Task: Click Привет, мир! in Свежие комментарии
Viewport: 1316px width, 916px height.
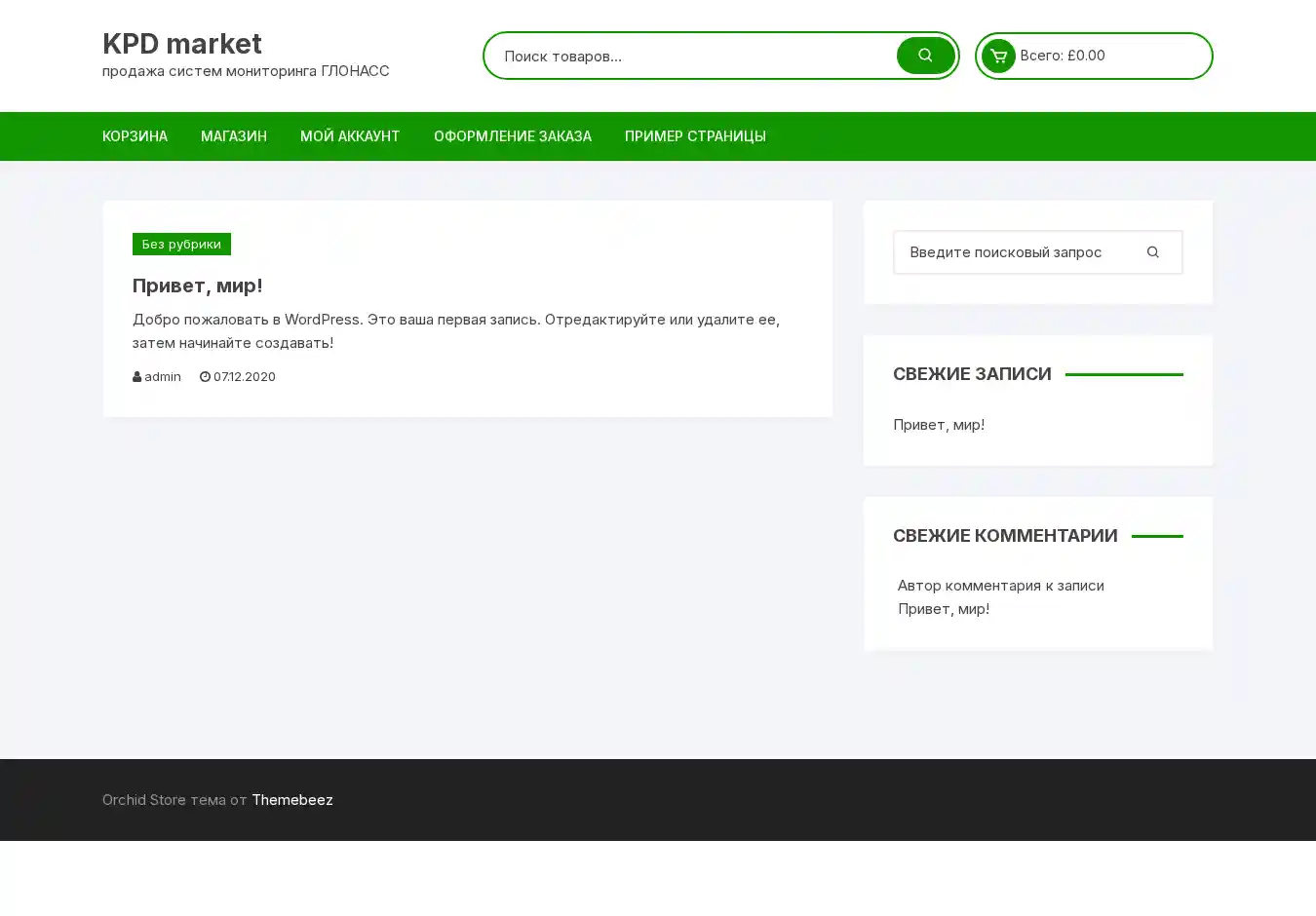Action: [944, 609]
